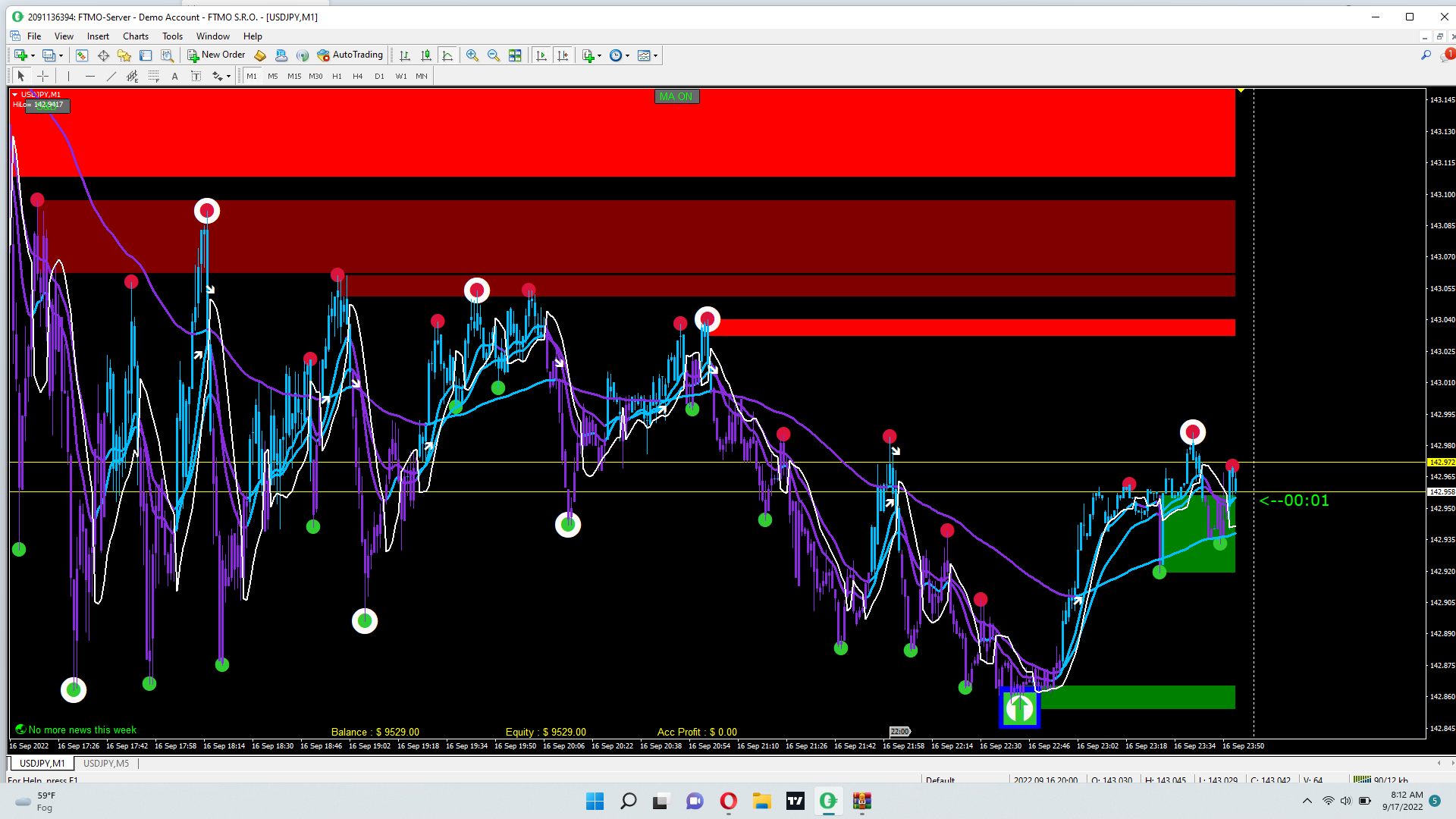Toggle the Chart Shift option

(563, 55)
